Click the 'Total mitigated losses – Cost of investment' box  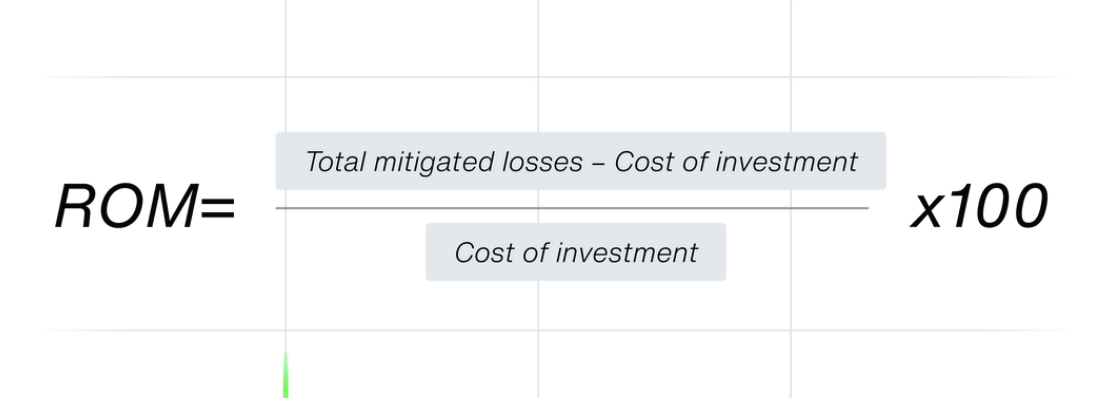(x=581, y=161)
